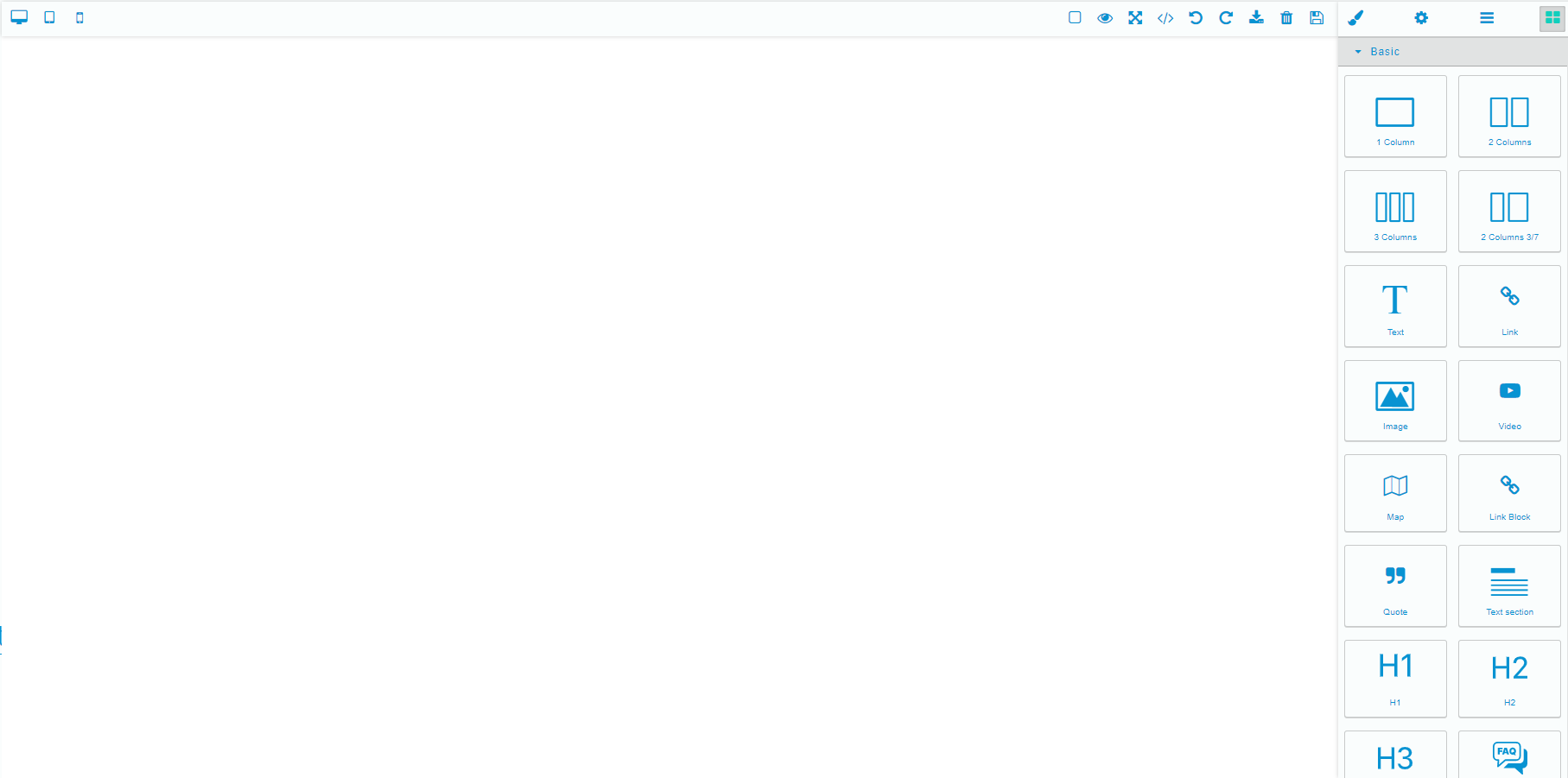Image resolution: width=1568 pixels, height=778 pixels.
Task: Switch canvas to mobile view
Action: click(x=79, y=16)
